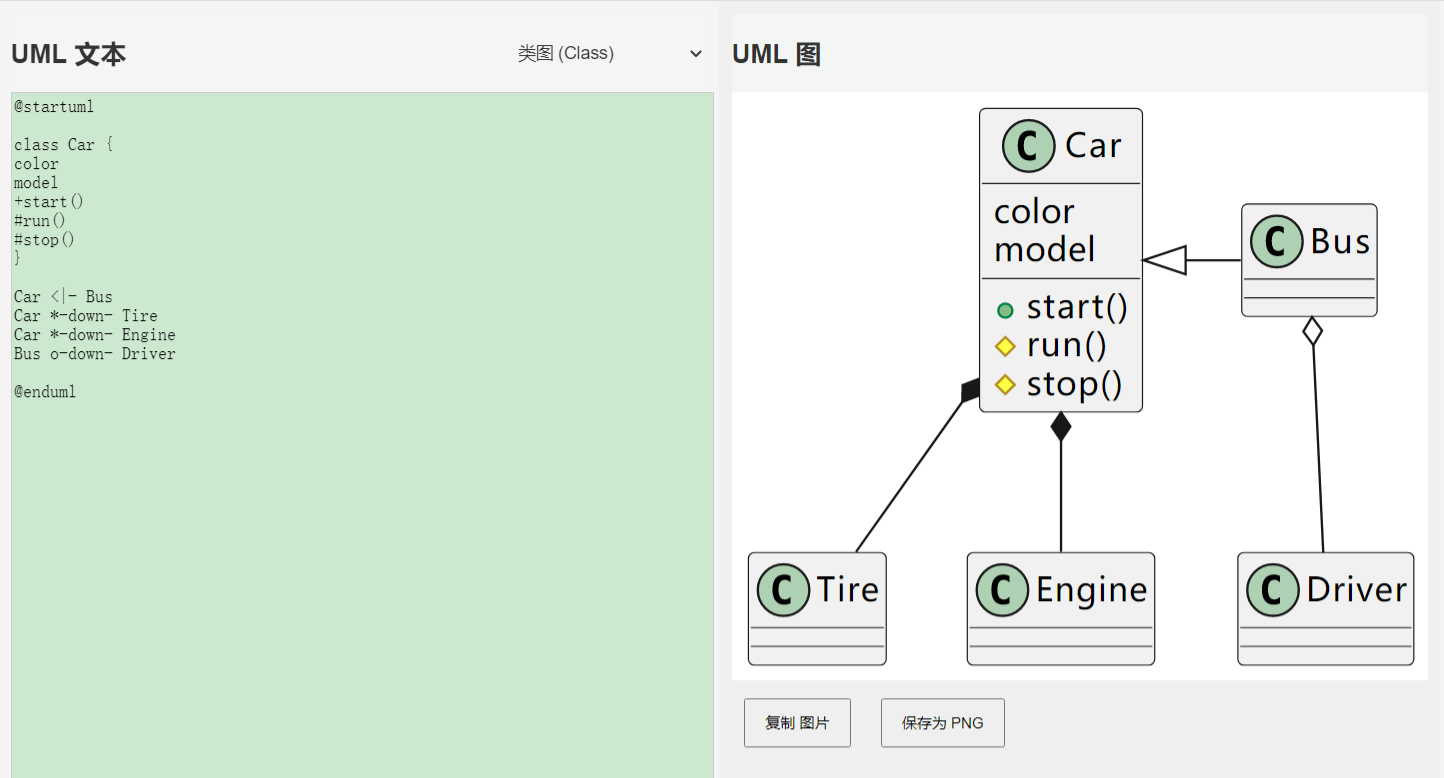Click the 复制 图片 button
The image size is (1444, 778).
point(797,723)
